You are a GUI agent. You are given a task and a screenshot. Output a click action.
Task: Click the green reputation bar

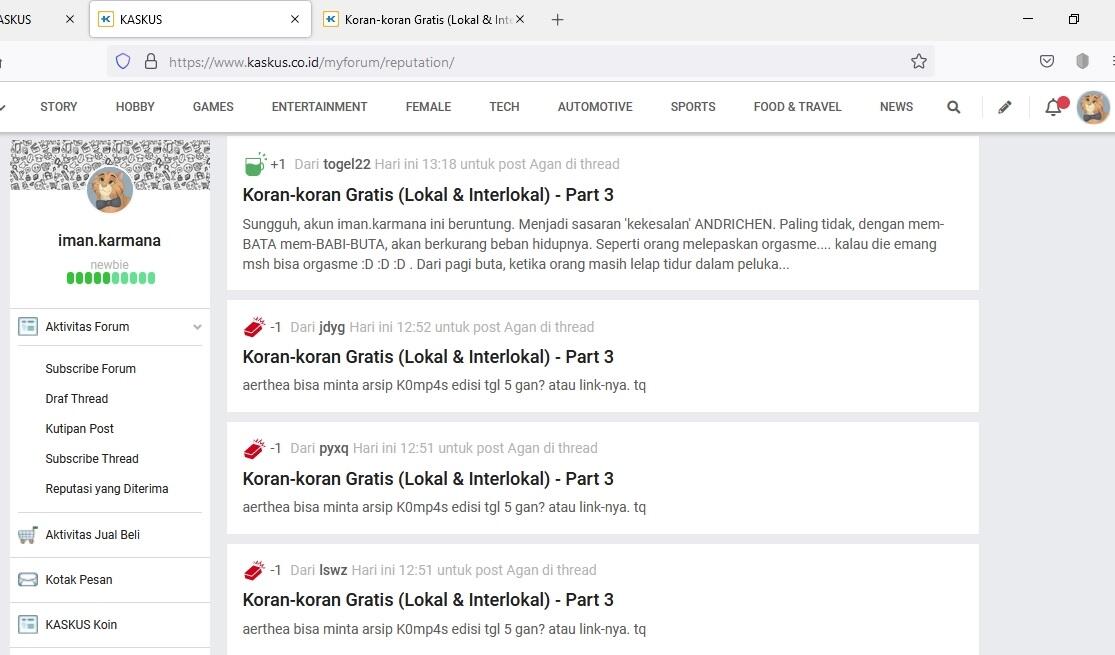[111, 278]
